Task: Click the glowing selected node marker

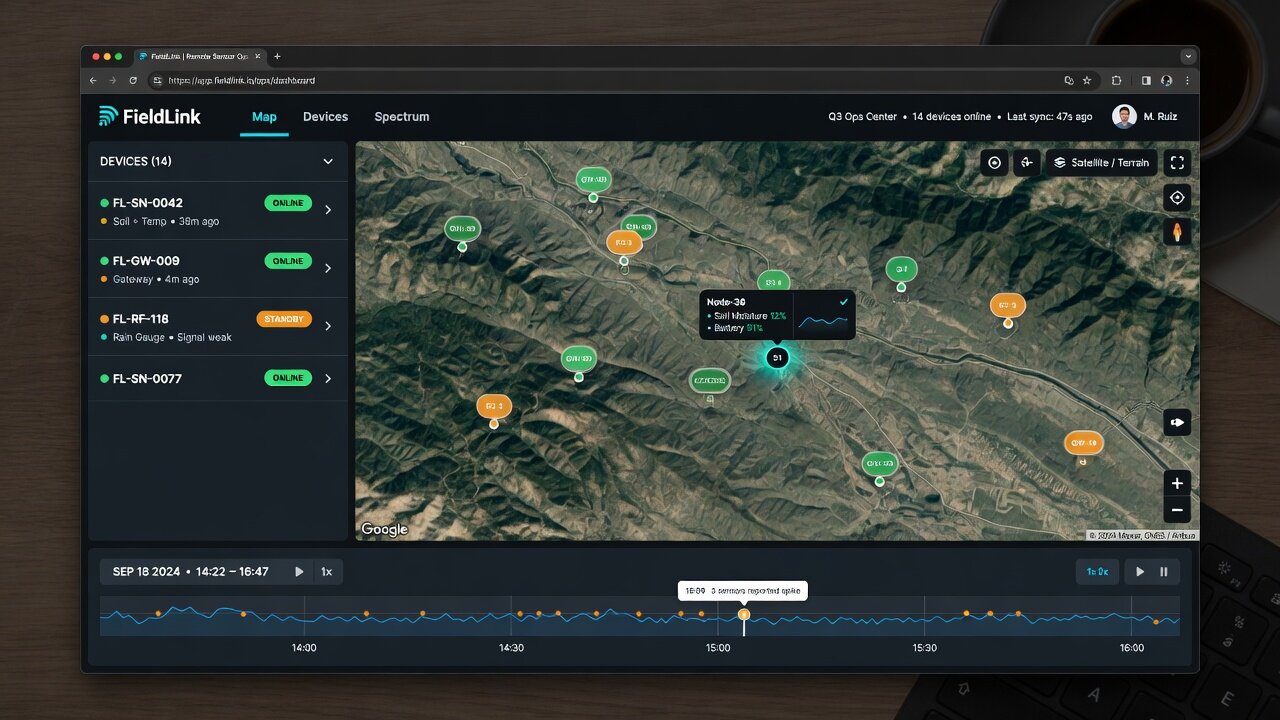Action: (777, 357)
